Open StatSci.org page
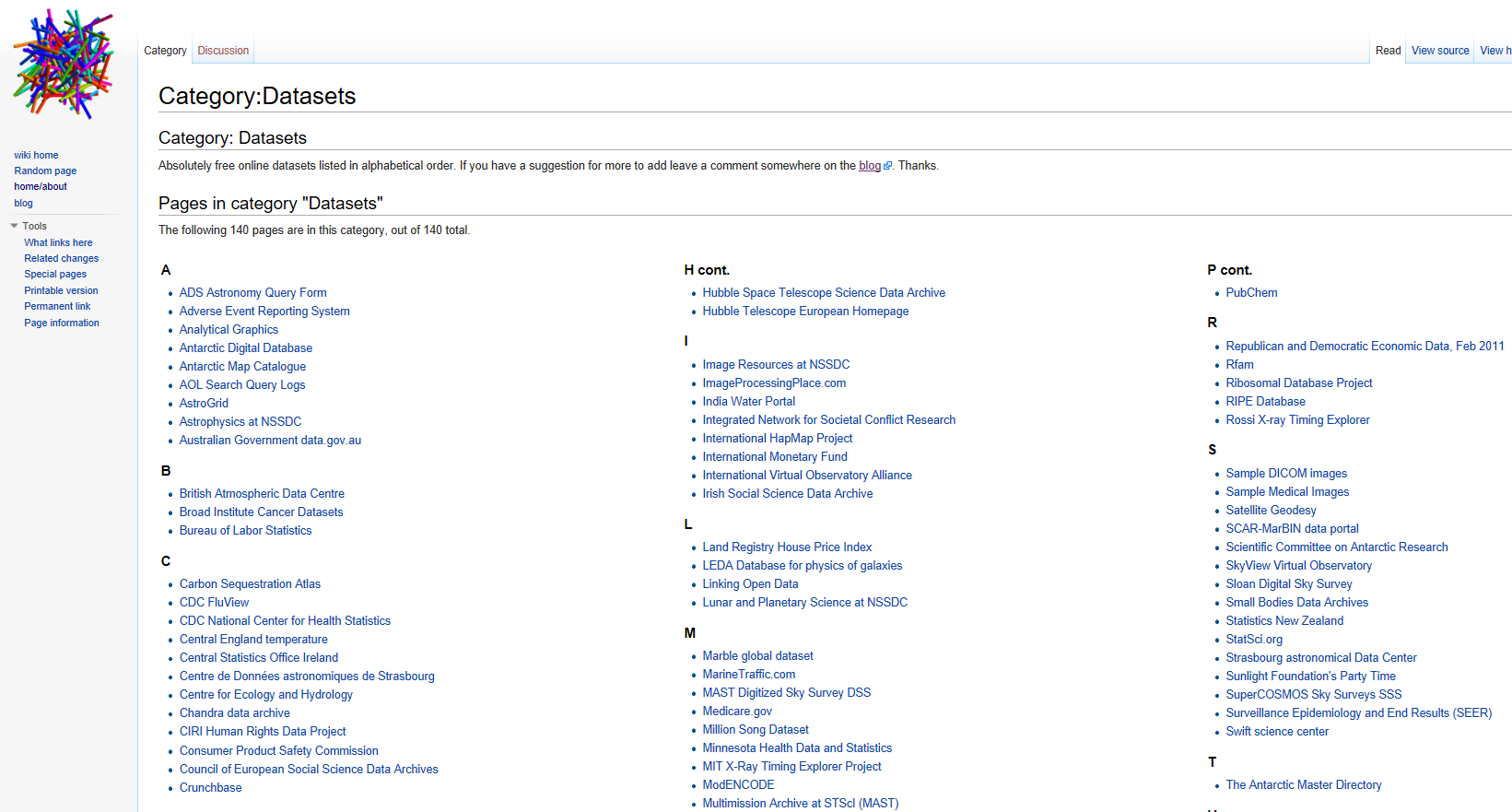The height and width of the screenshot is (812, 1512). click(1254, 639)
